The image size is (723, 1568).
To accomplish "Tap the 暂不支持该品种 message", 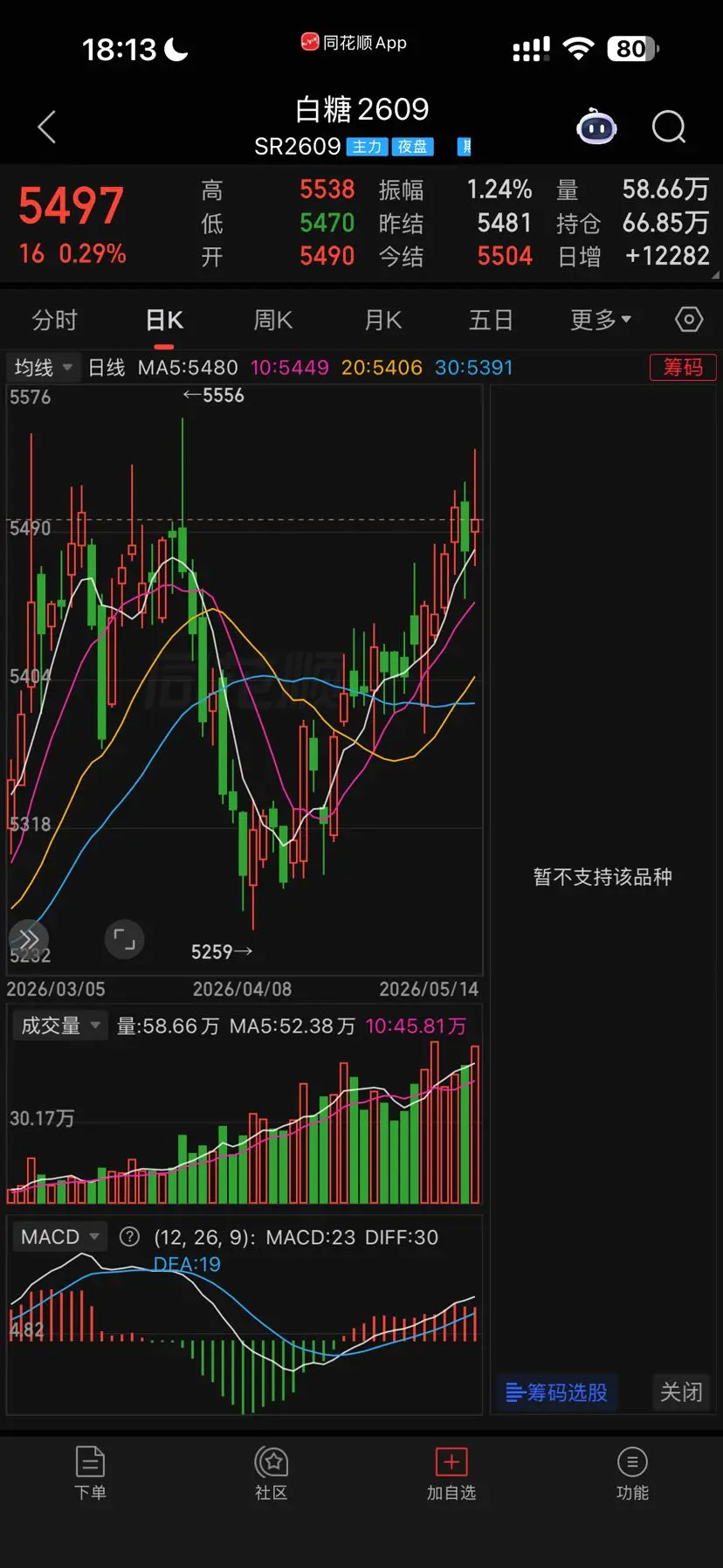I will 602,877.
